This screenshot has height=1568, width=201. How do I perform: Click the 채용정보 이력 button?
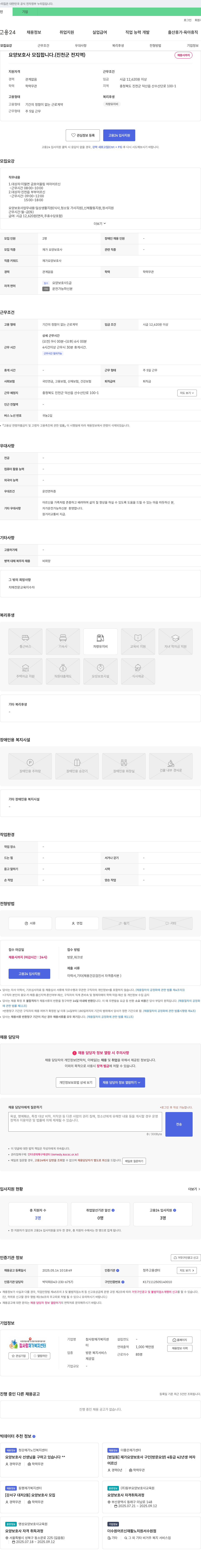pos(180,1348)
